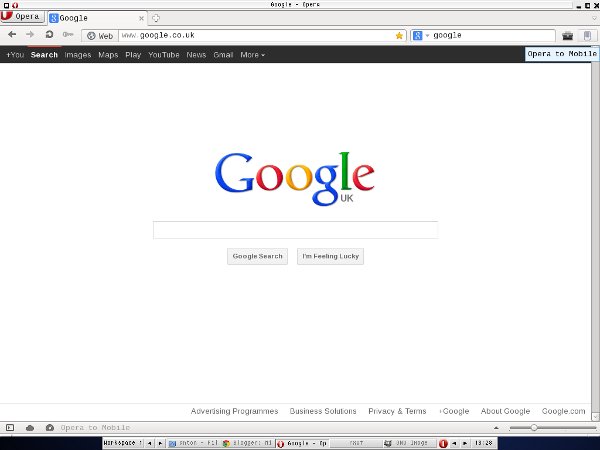Open a new tab with plus icon
The image size is (600, 450).
pos(156,18)
